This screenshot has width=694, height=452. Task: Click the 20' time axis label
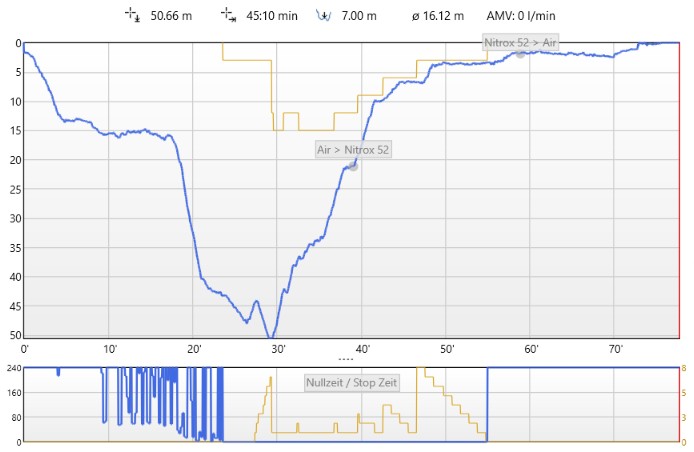point(194,349)
